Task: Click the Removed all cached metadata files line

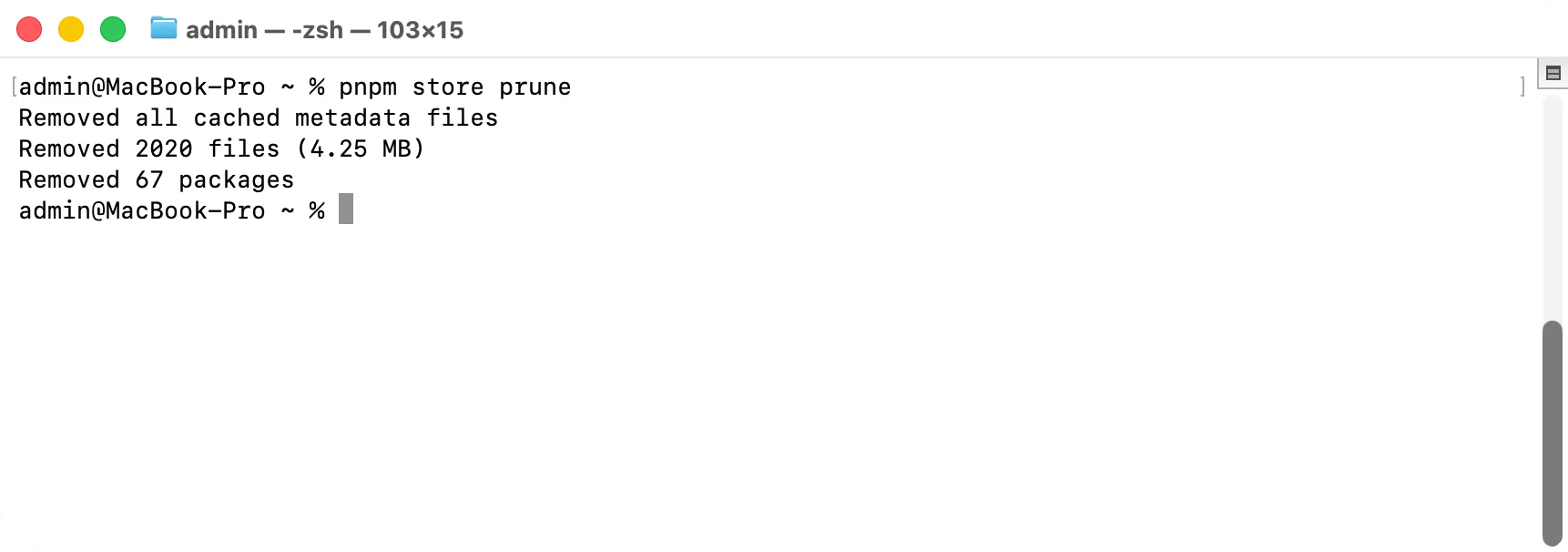Action: pyautogui.click(x=259, y=118)
